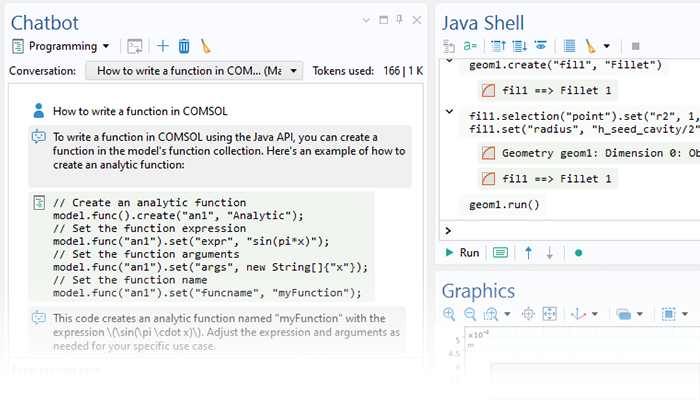The height and width of the screenshot is (400, 700).
Task: Close the Chatbot window
Action: (x=417, y=20)
